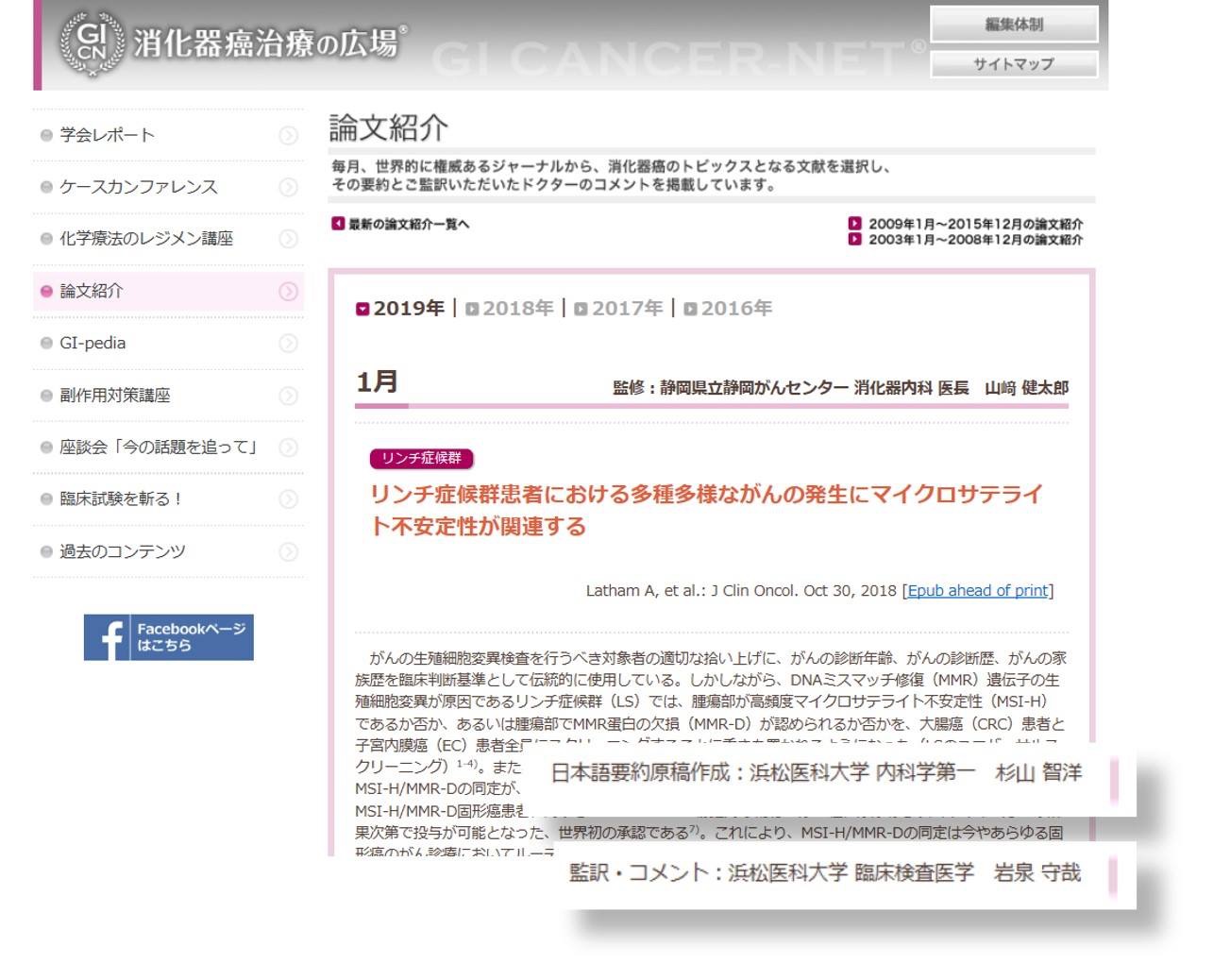Click the リンチ症候群 category badge

click(422, 458)
